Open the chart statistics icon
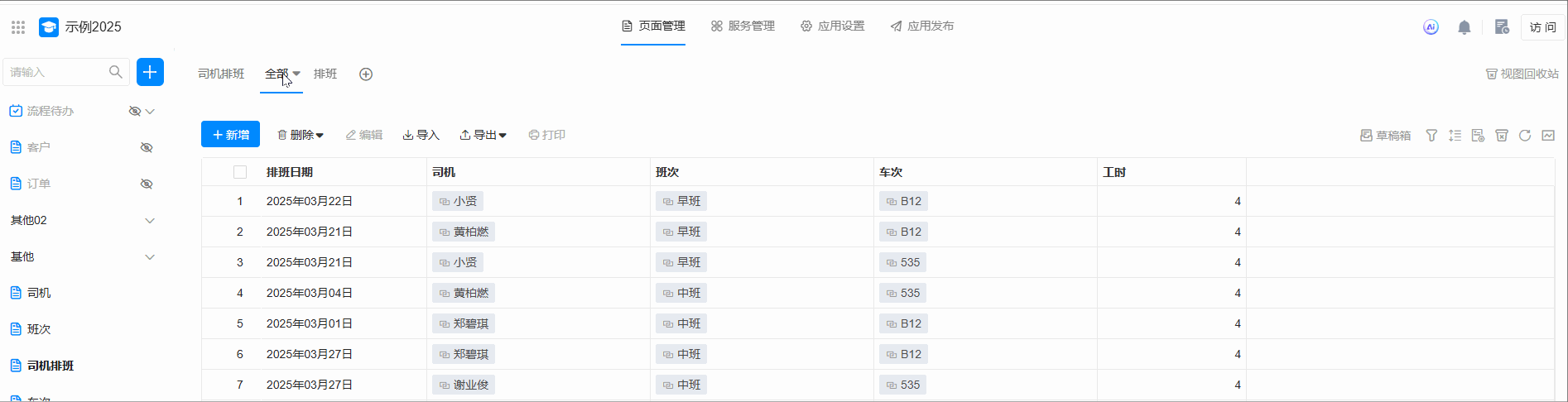This screenshot has height=402, width=1568. click(1548, 136)
